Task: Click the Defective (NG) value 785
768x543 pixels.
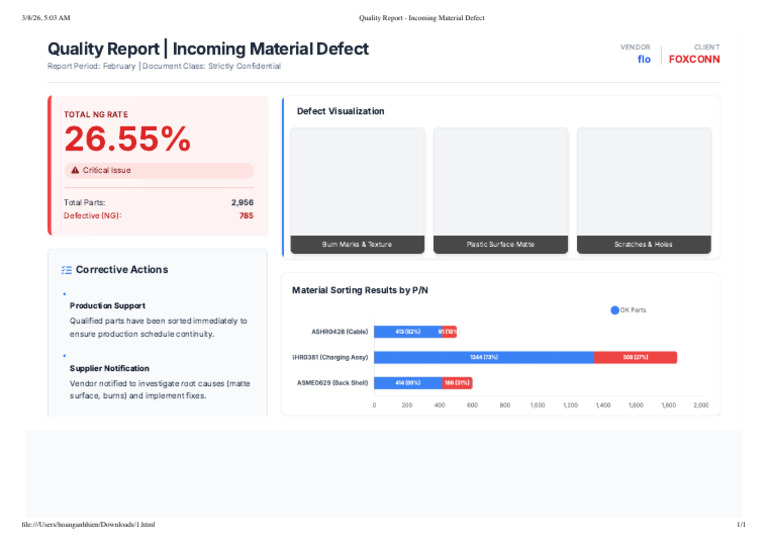Action: click(246, 215)
